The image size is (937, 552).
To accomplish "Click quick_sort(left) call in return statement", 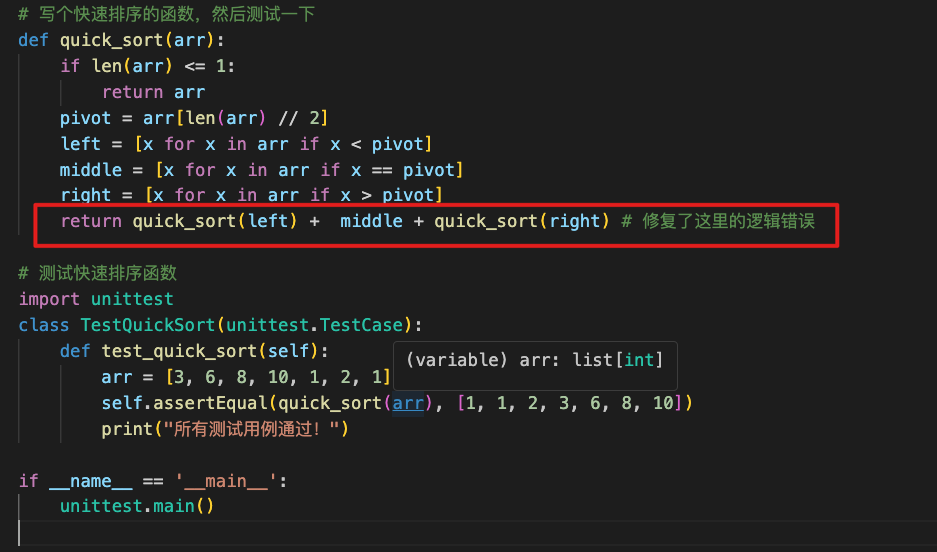I will [214, 221].
